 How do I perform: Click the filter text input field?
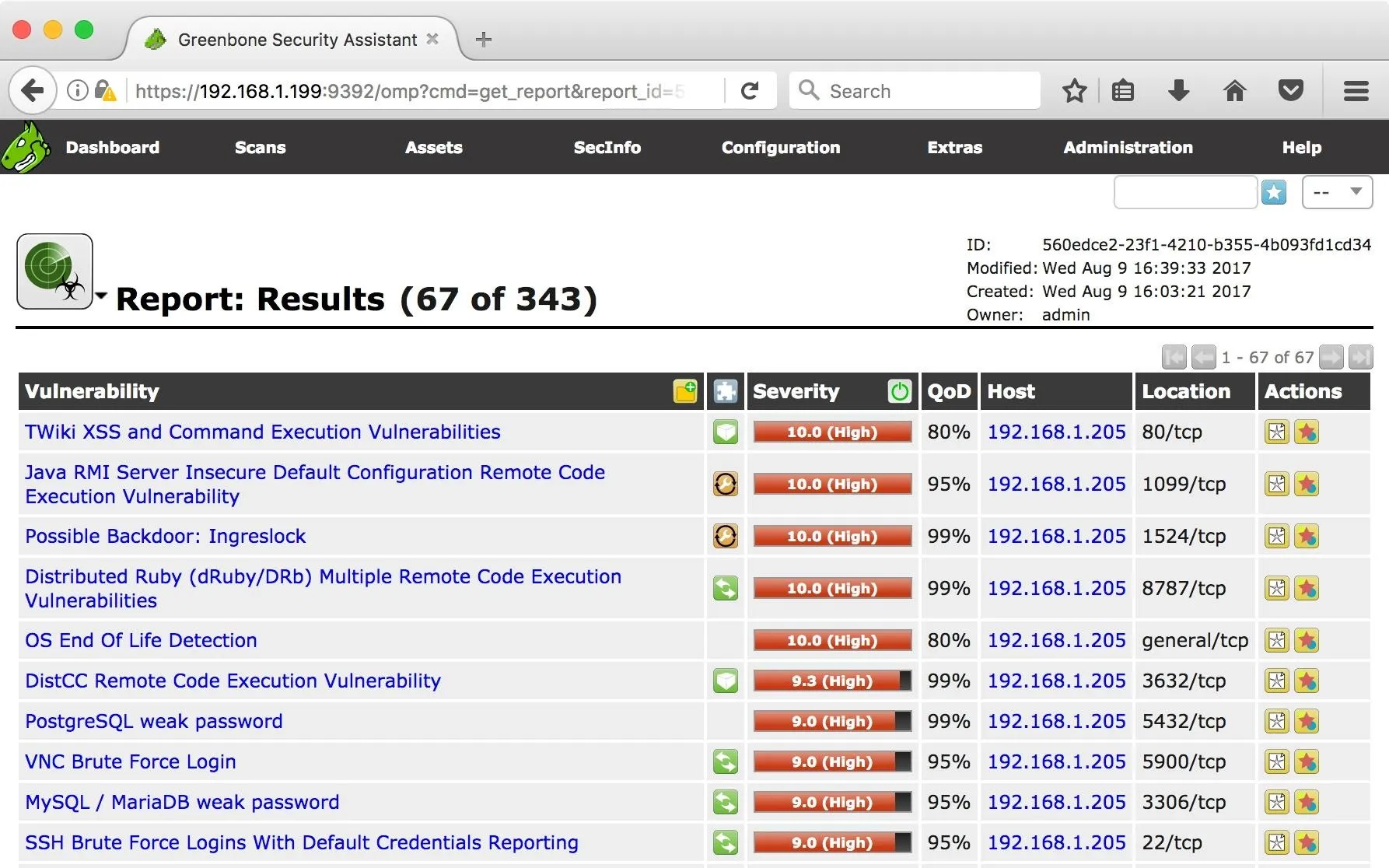[1185, 192]
